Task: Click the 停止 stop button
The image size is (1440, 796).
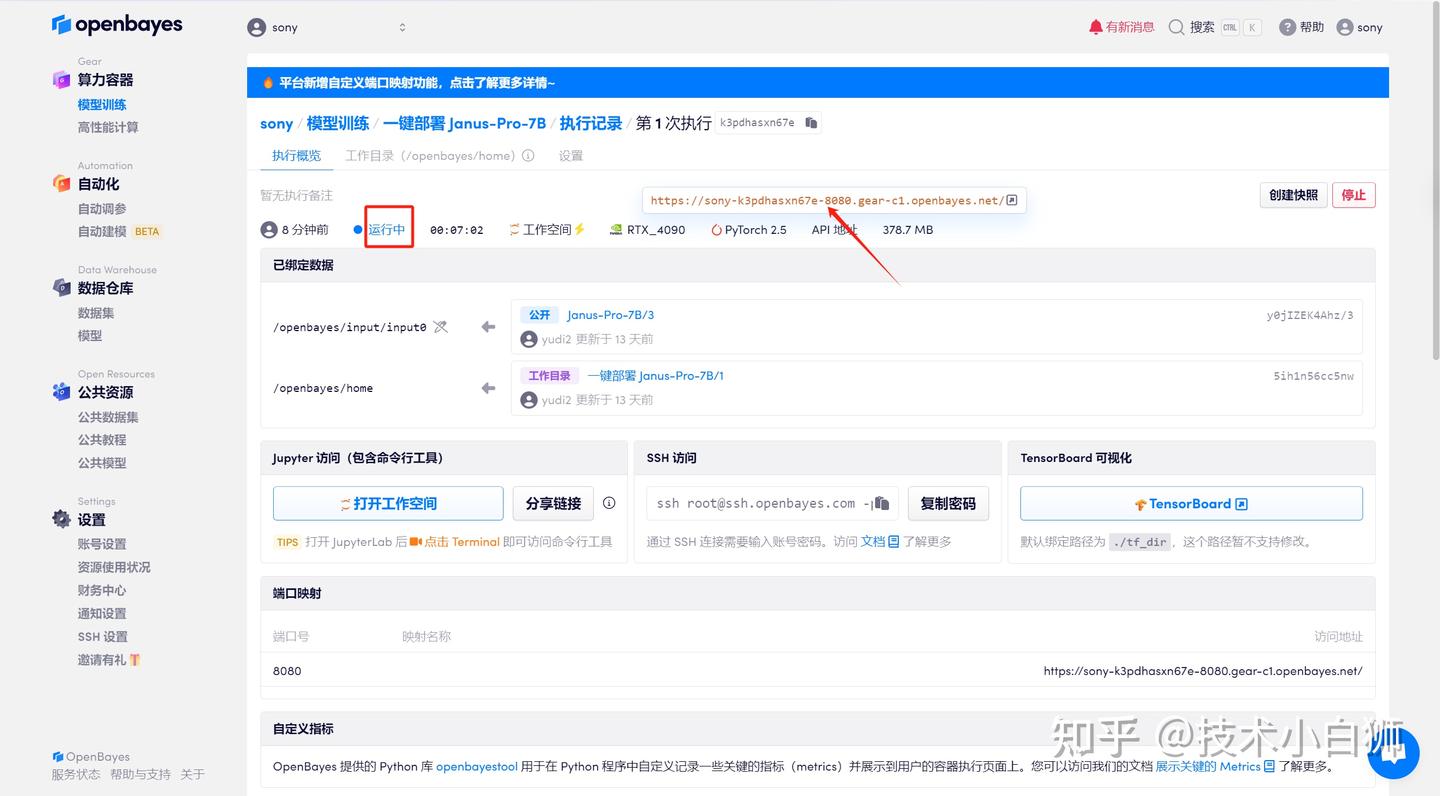Action: [1353, 195]
